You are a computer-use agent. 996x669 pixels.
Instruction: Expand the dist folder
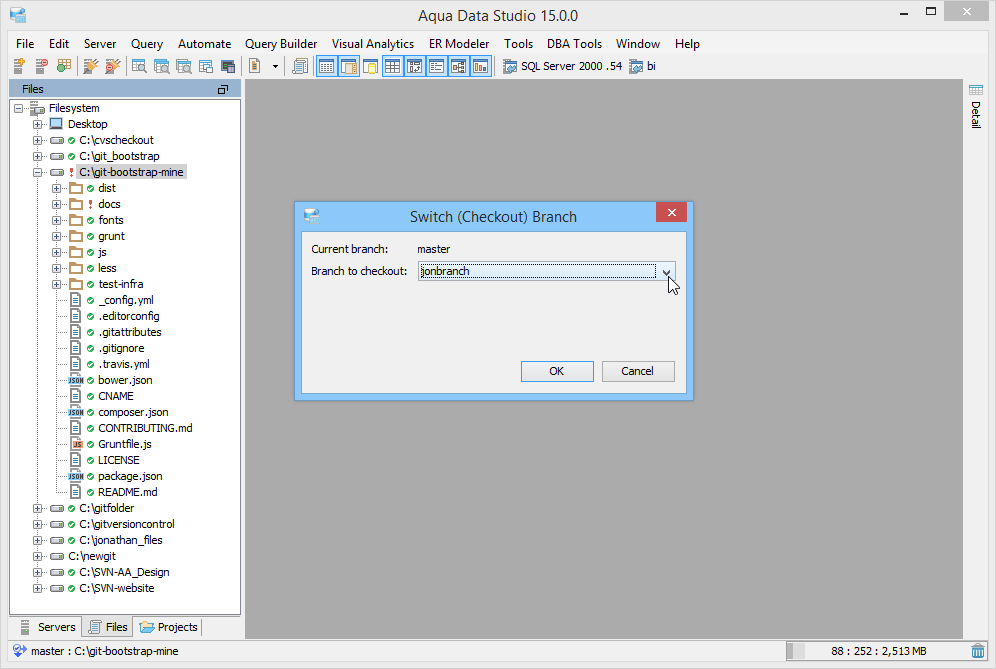[57, 188]
